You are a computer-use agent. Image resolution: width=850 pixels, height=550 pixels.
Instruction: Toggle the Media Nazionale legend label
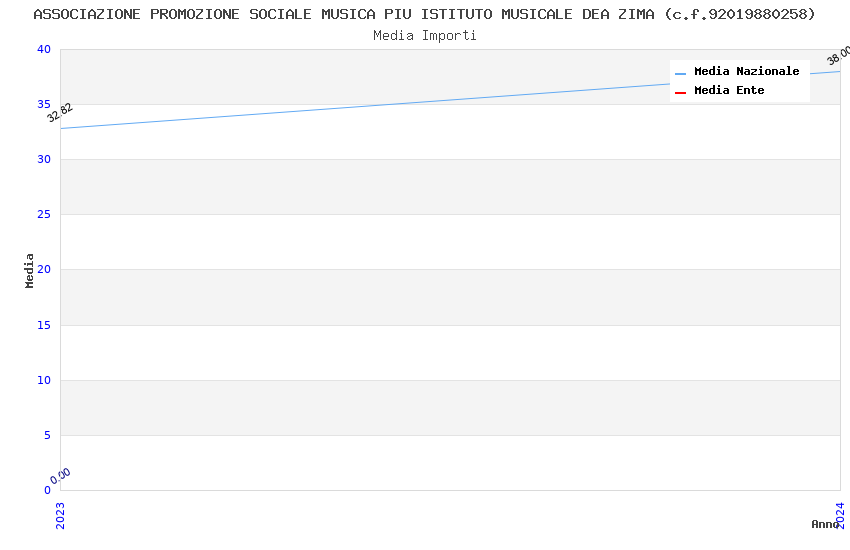pos(746,72)
